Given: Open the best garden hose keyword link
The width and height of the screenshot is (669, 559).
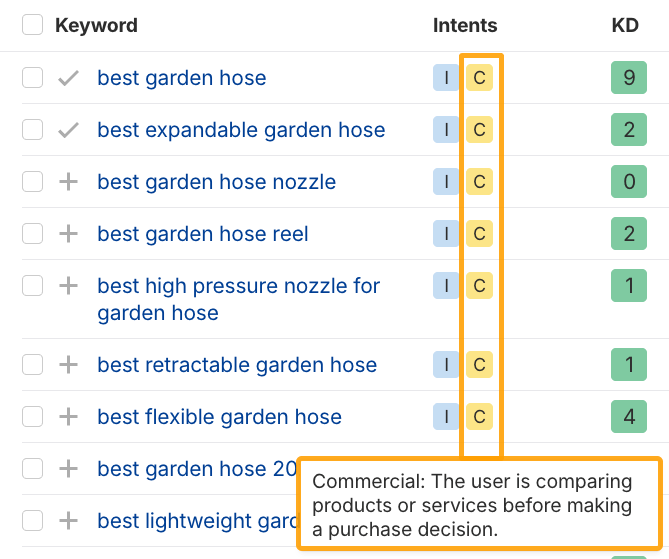Looking at the screenshot, I should coord(181,78).
